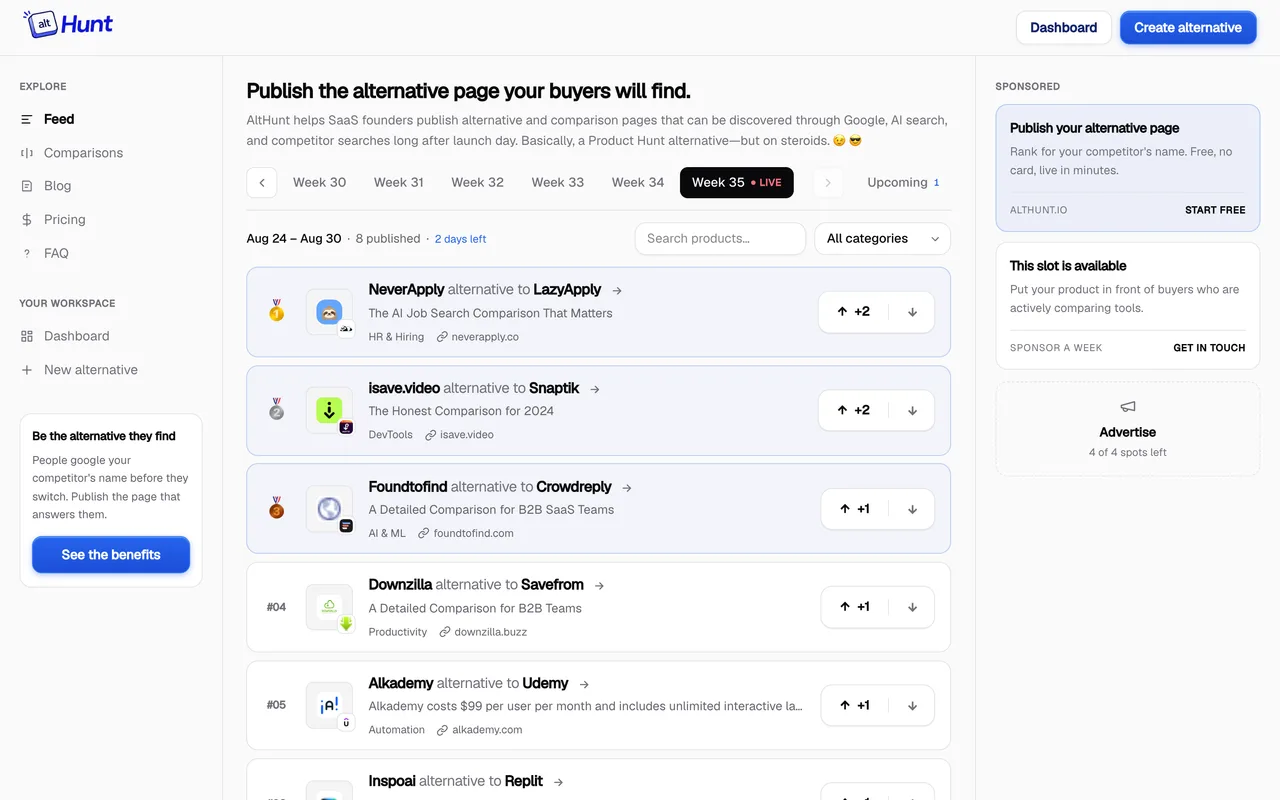This screenshot has width=1280, height=800.
Task: Select the Week 35 live tab
Action: point(737,183)
